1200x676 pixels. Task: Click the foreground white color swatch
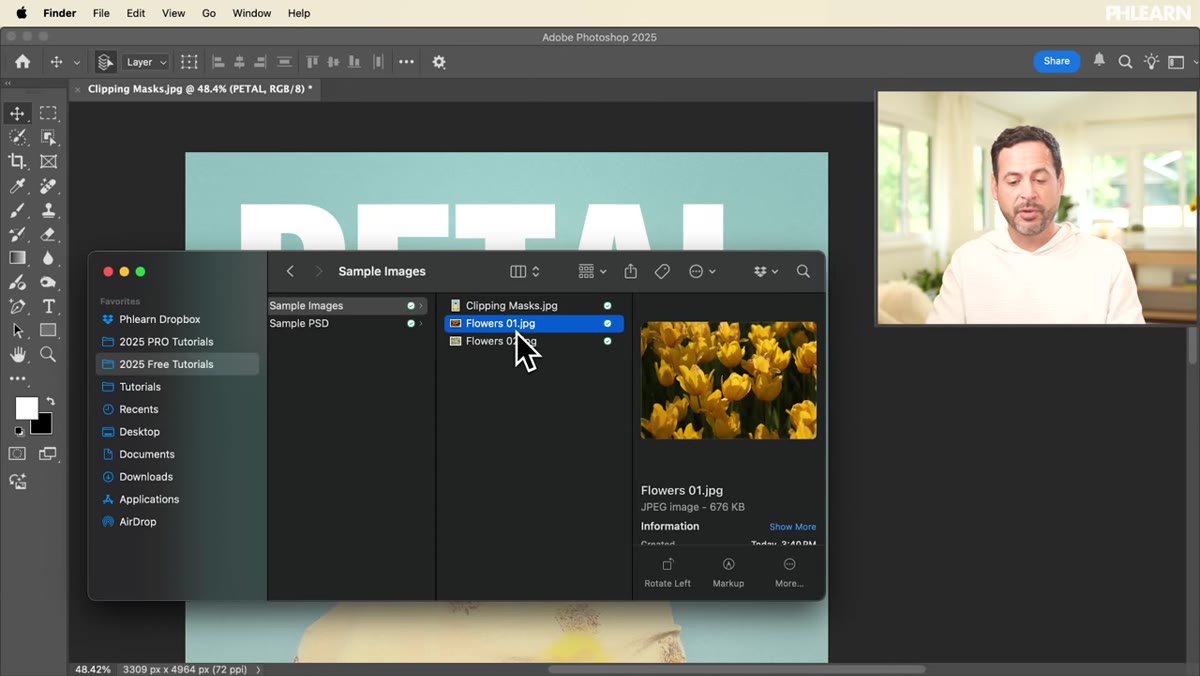tap(26, 408)
